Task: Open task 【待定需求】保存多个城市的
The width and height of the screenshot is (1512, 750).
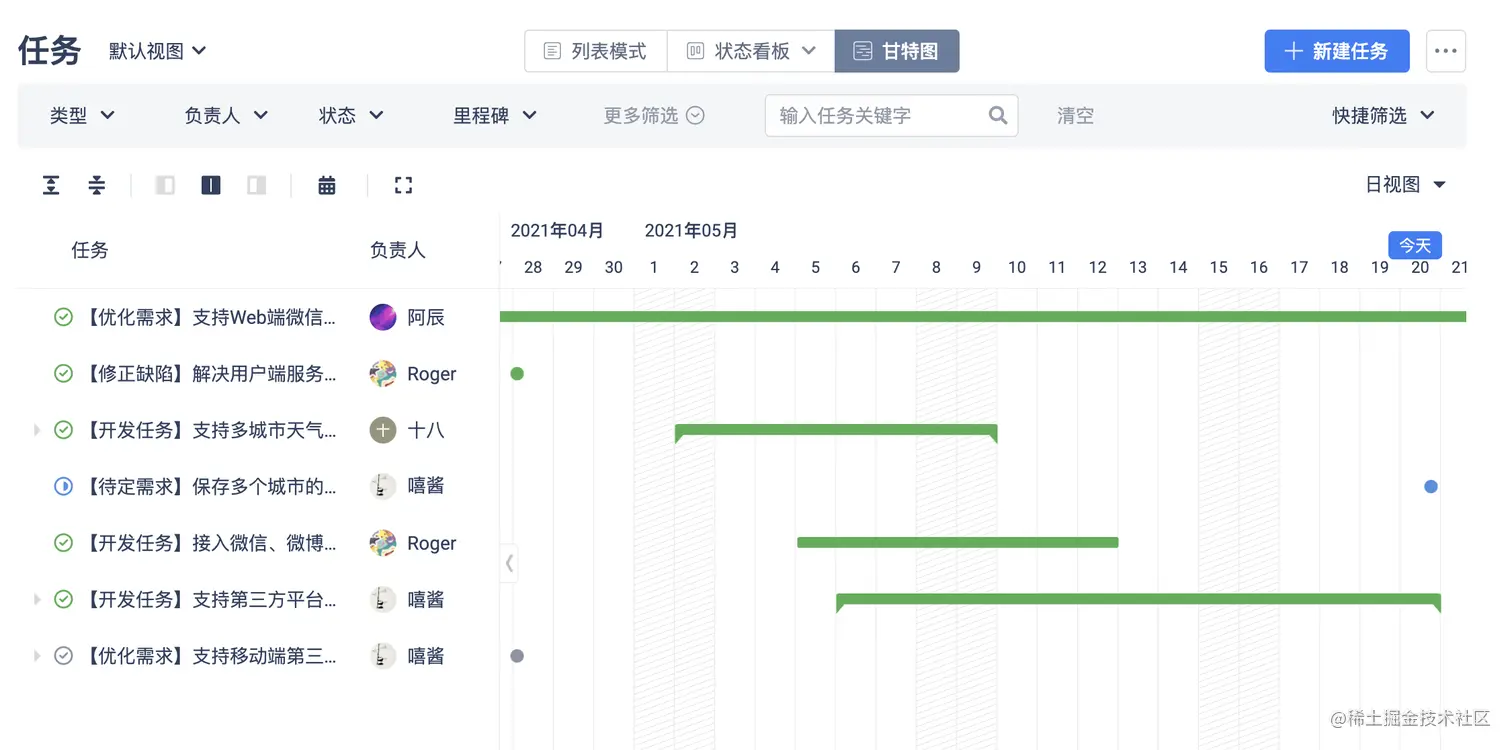Action: [x=210, y=486]
